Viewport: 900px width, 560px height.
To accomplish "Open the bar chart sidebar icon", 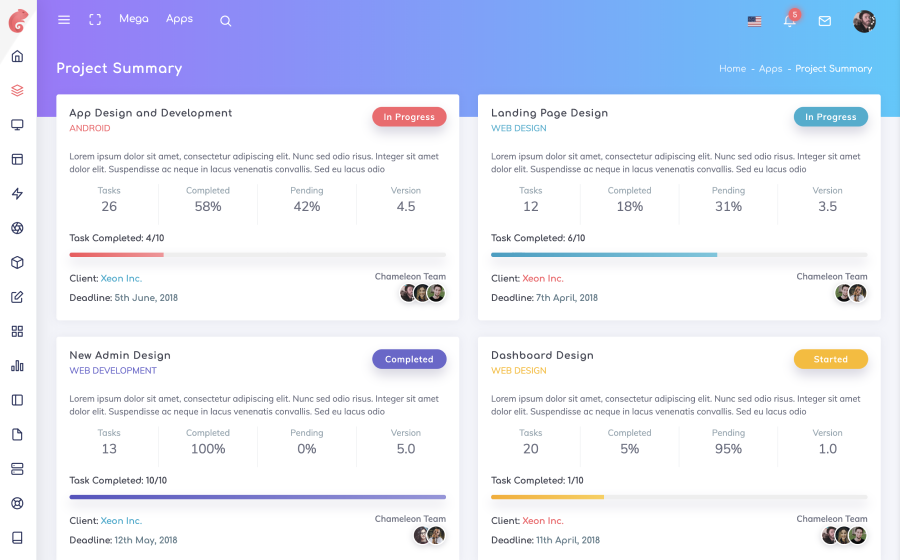I will point(17,366).
